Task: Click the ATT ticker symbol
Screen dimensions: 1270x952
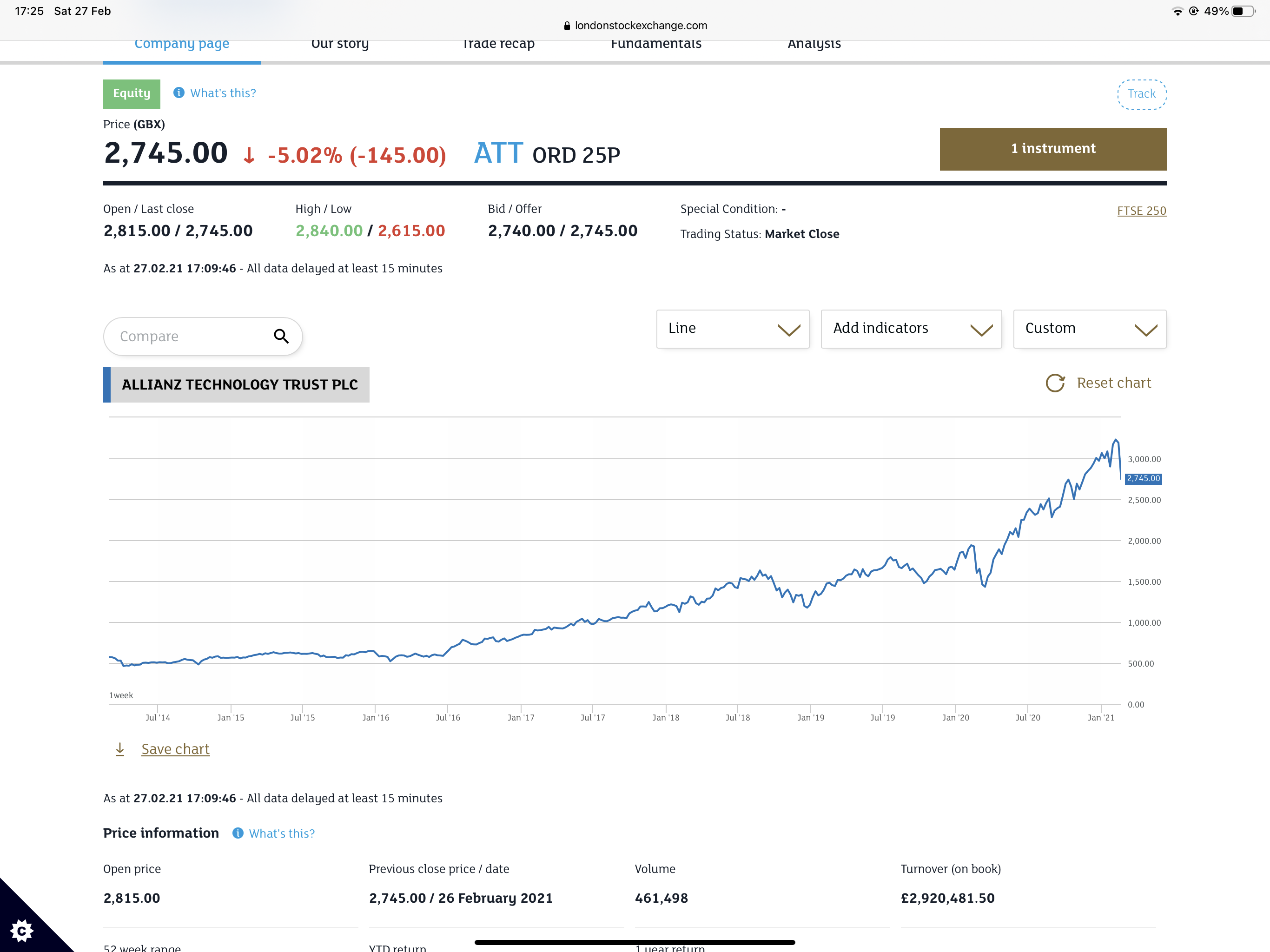Action: point(498,153)
